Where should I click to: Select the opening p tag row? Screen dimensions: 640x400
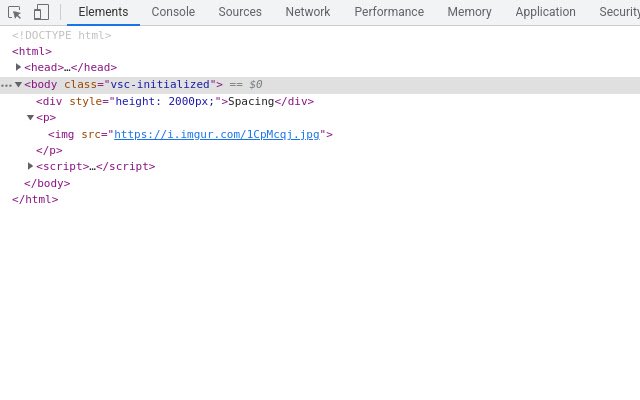coord(46,118)
